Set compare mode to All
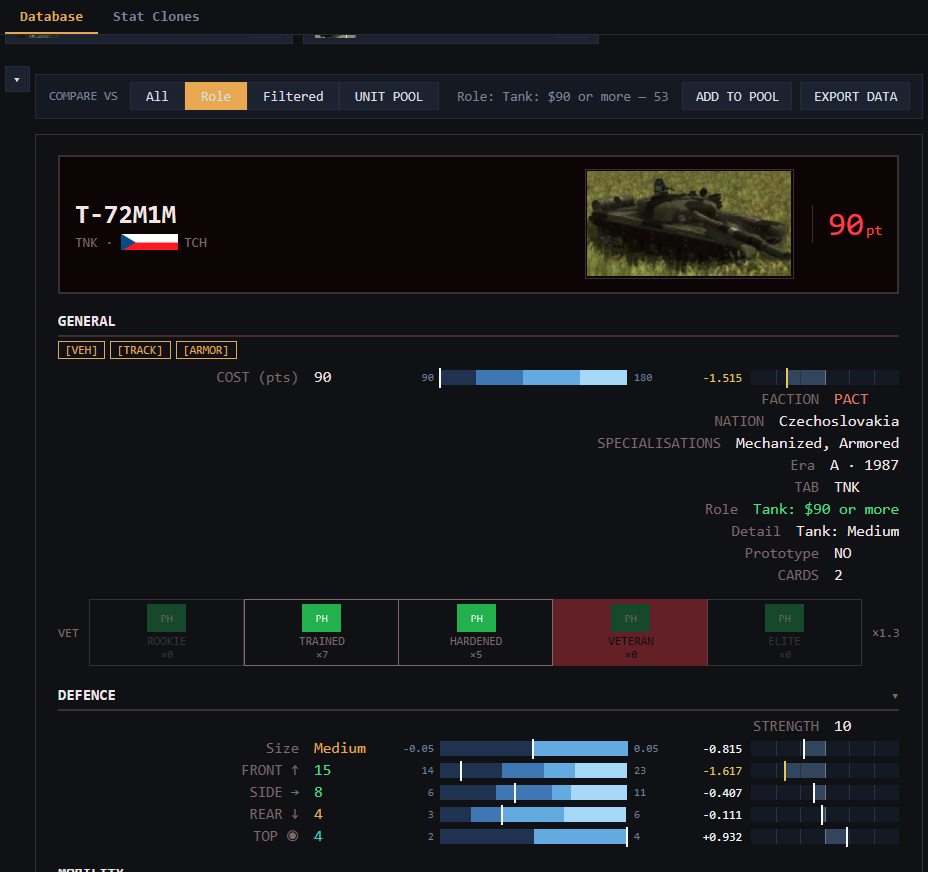This screenshot has width=928, height=872. tap(157, 96)
